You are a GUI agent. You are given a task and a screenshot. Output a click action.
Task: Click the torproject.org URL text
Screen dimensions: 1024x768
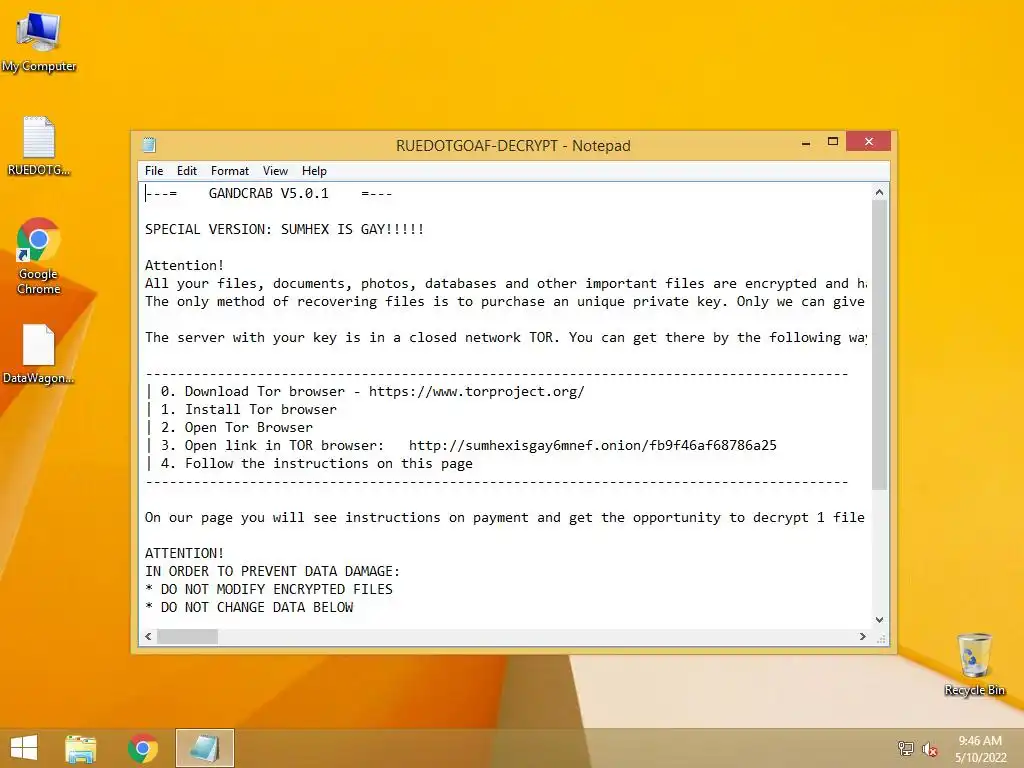point(477,391)
